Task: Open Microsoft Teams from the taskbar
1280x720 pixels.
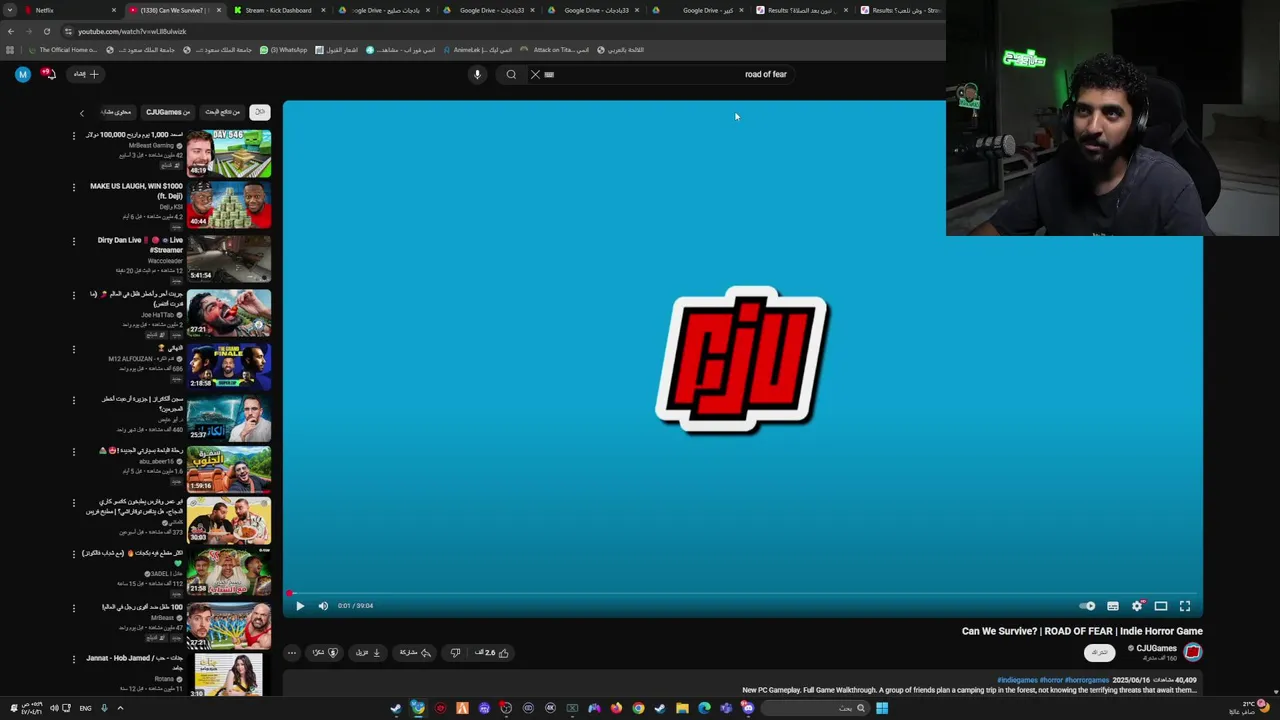Action: pyautogui.click(x=726, y=708)
